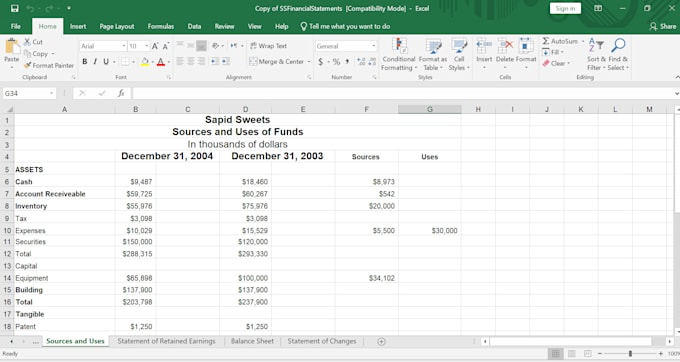
Task: Open Customize Quick Access Toolbar dropdown
Action: [69, 8]
